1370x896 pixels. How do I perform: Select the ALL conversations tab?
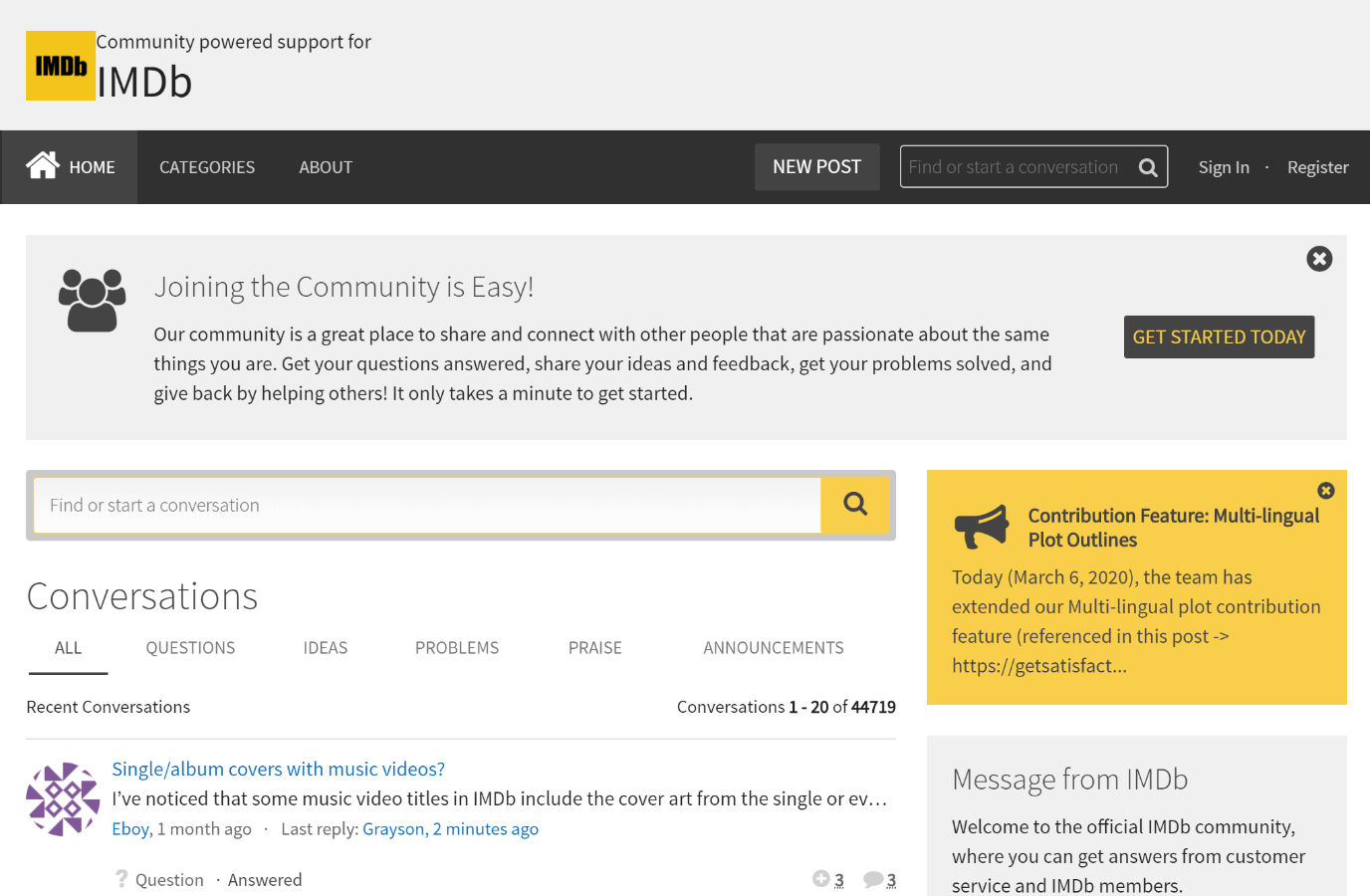[x=68, y=648]
